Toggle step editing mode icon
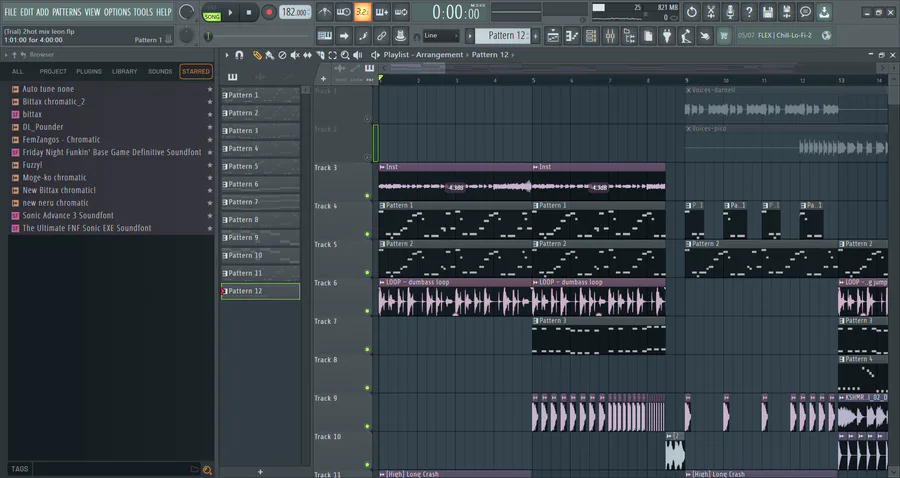Viewport: 900px width, 478px height. 362,36
